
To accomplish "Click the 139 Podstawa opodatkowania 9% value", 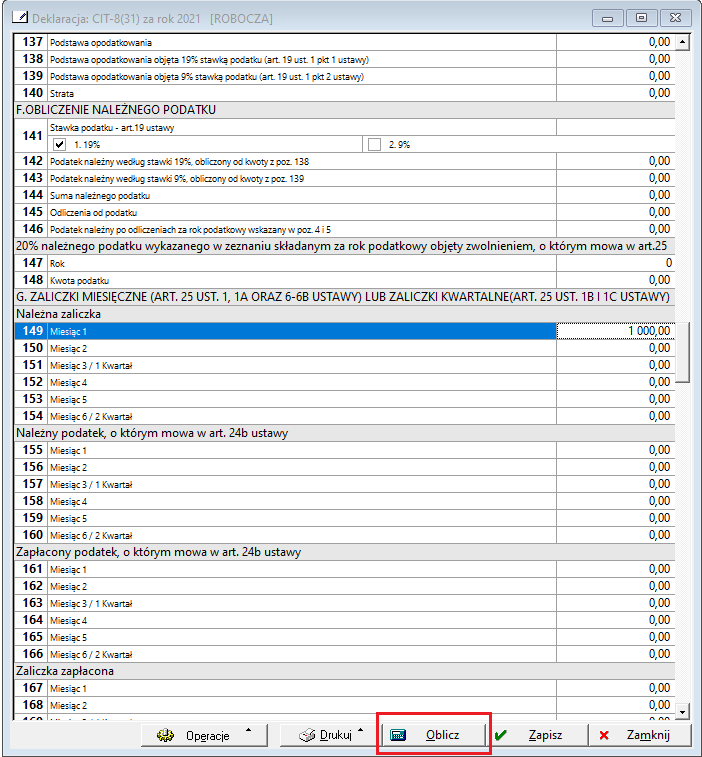I will point(616,76).
